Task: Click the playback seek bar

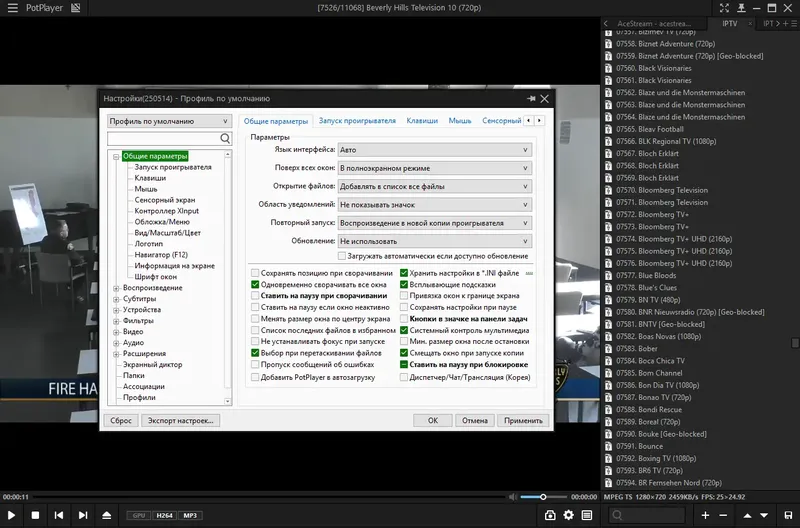Action: click(x=270, y=497)
